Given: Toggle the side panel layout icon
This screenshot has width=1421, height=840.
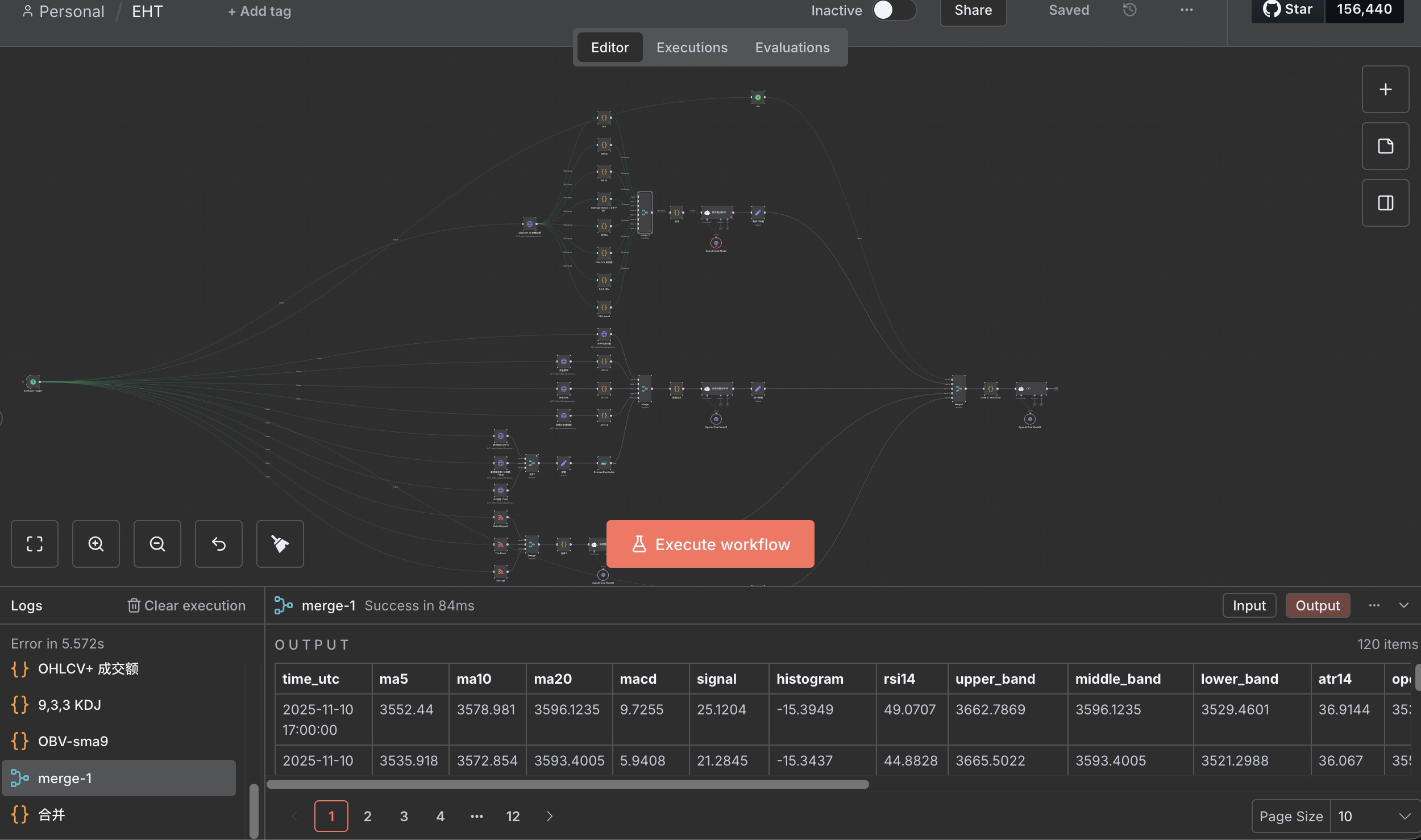Looking at the screenshot, I should point(1385,203).
